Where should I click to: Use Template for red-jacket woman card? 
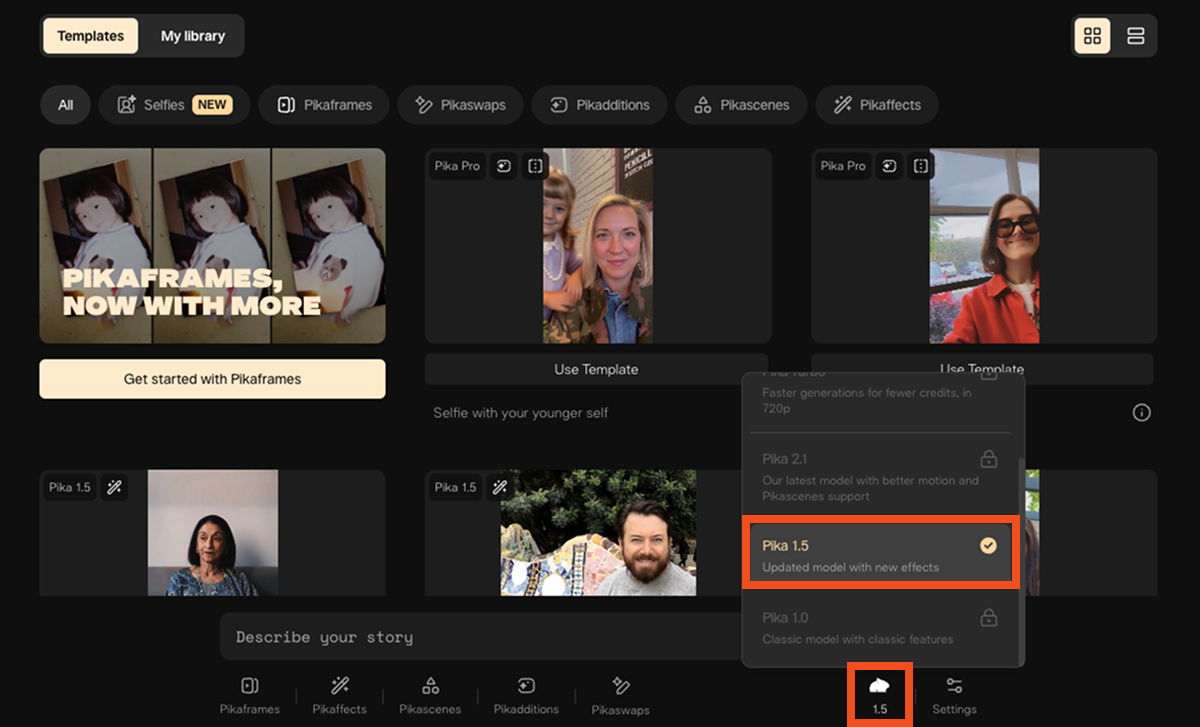982,369
